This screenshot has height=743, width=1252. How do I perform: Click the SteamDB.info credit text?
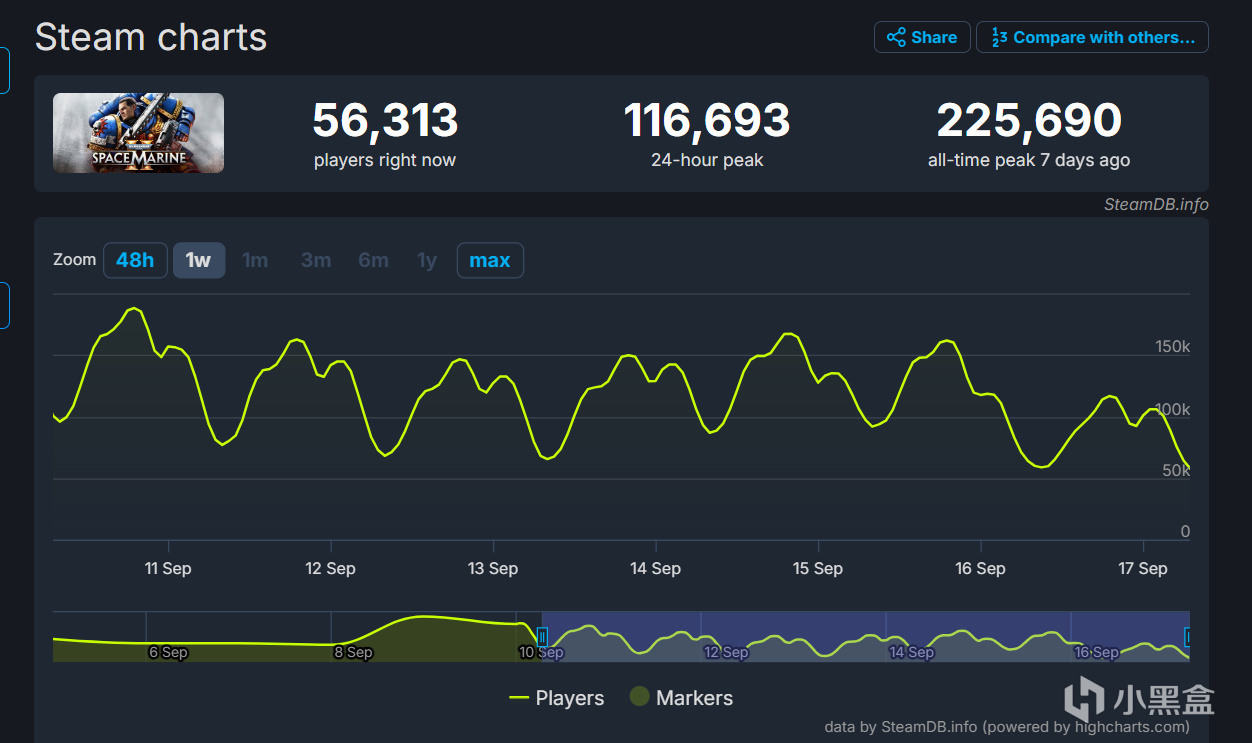(1156, 204)
